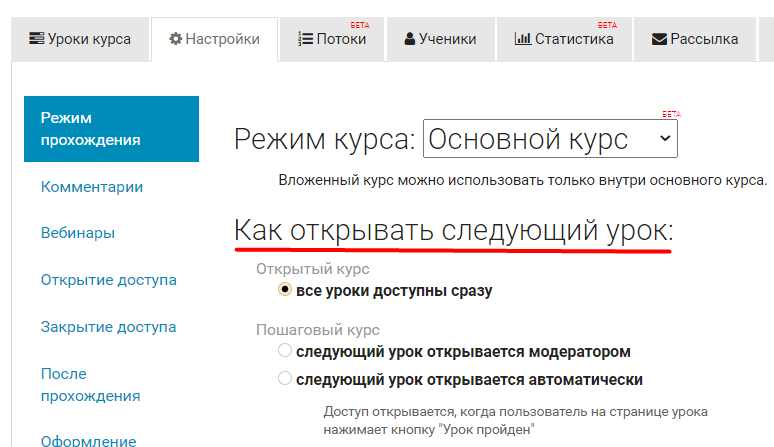Click the list icon on the Потоки tab
The width and height of the screenshot is (774, 447).
[x=305, y=40]
